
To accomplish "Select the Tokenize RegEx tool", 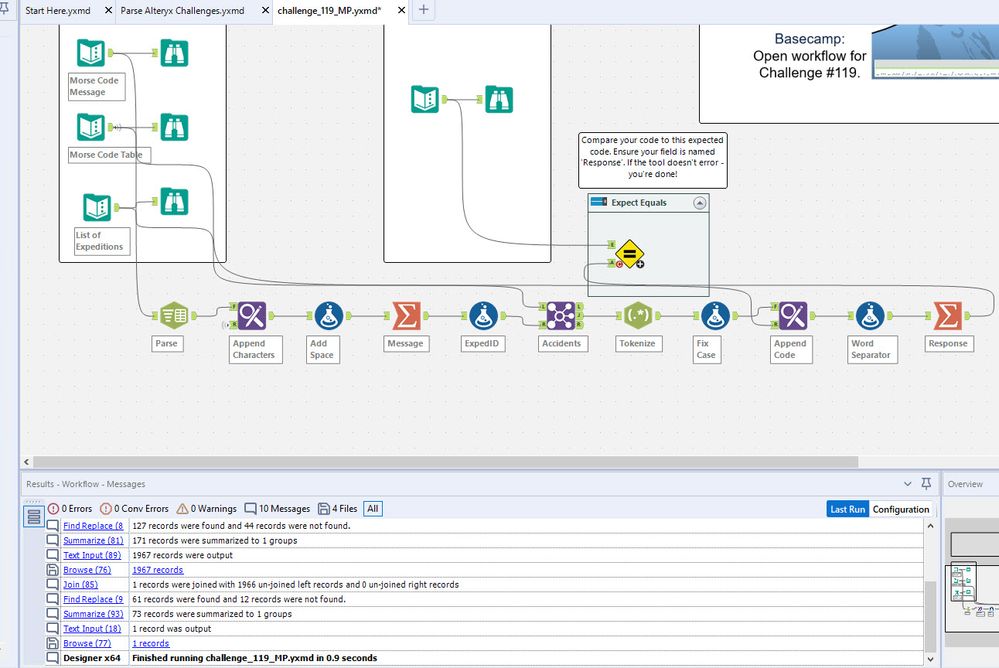I will [x=638, y=316].
